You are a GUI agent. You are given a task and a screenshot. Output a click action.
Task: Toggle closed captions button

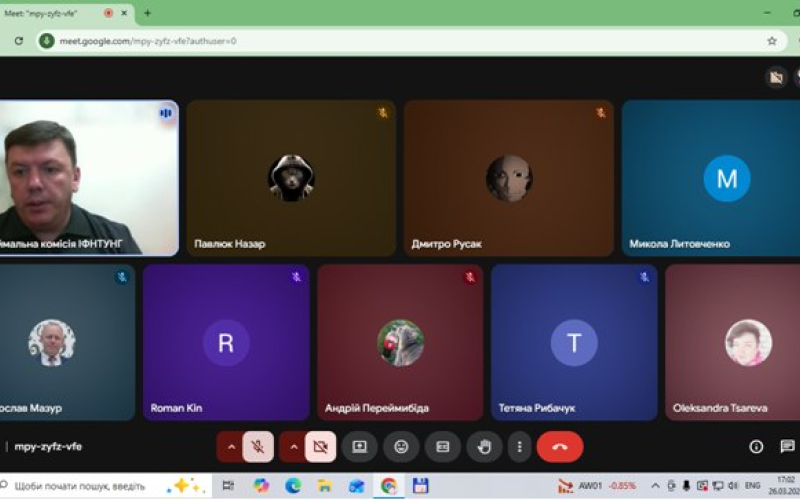click(442, 447)
